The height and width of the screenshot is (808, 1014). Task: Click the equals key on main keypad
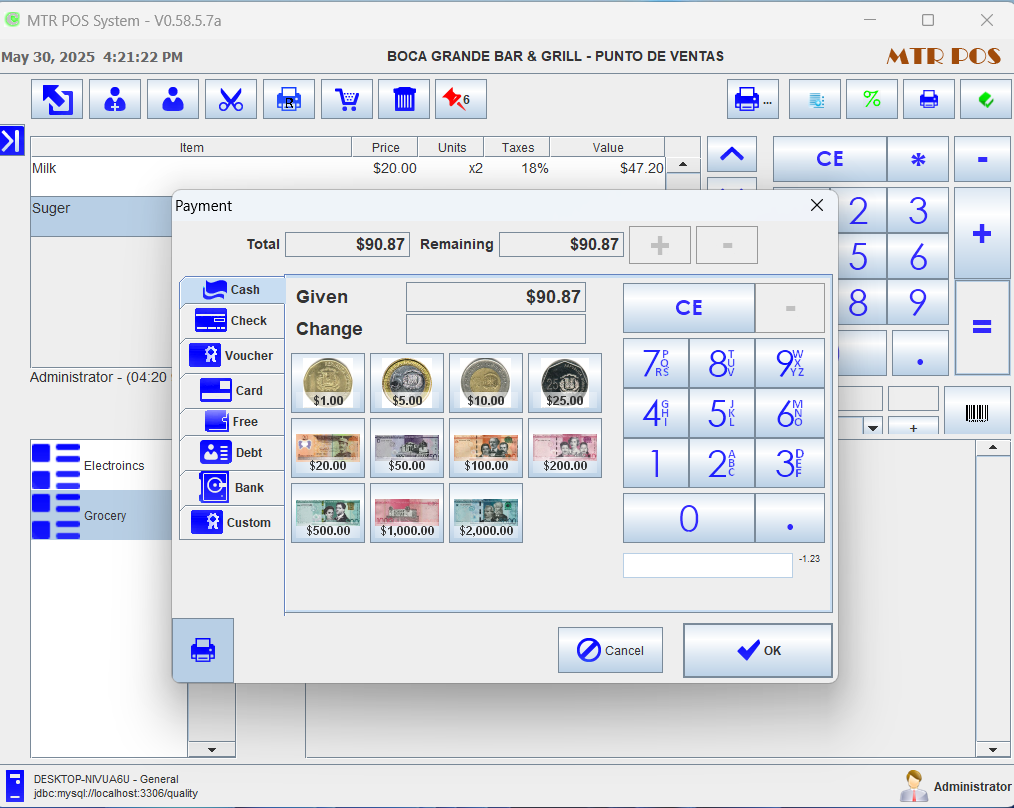pos(982,327)
